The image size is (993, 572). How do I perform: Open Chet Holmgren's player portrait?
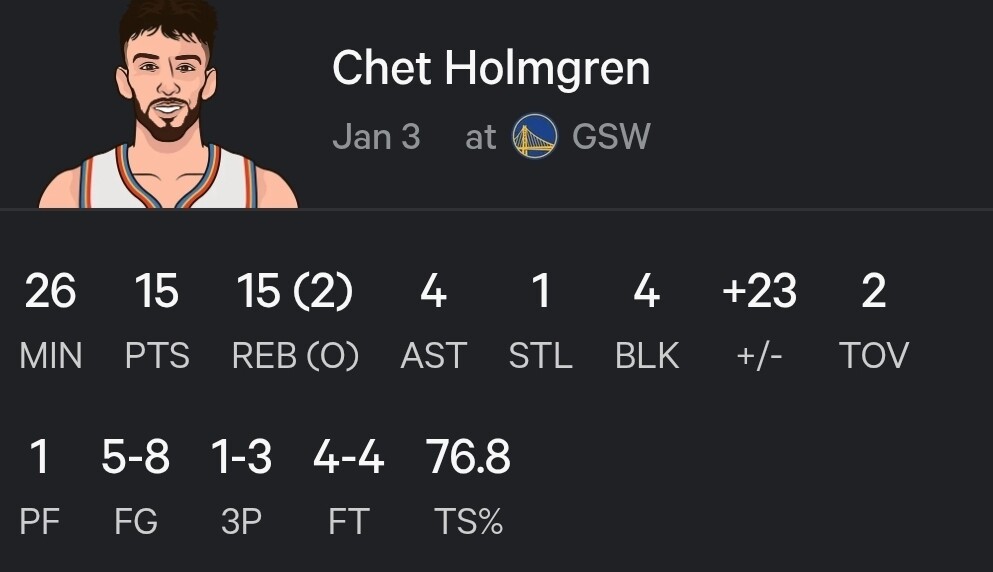coord(168,104)
